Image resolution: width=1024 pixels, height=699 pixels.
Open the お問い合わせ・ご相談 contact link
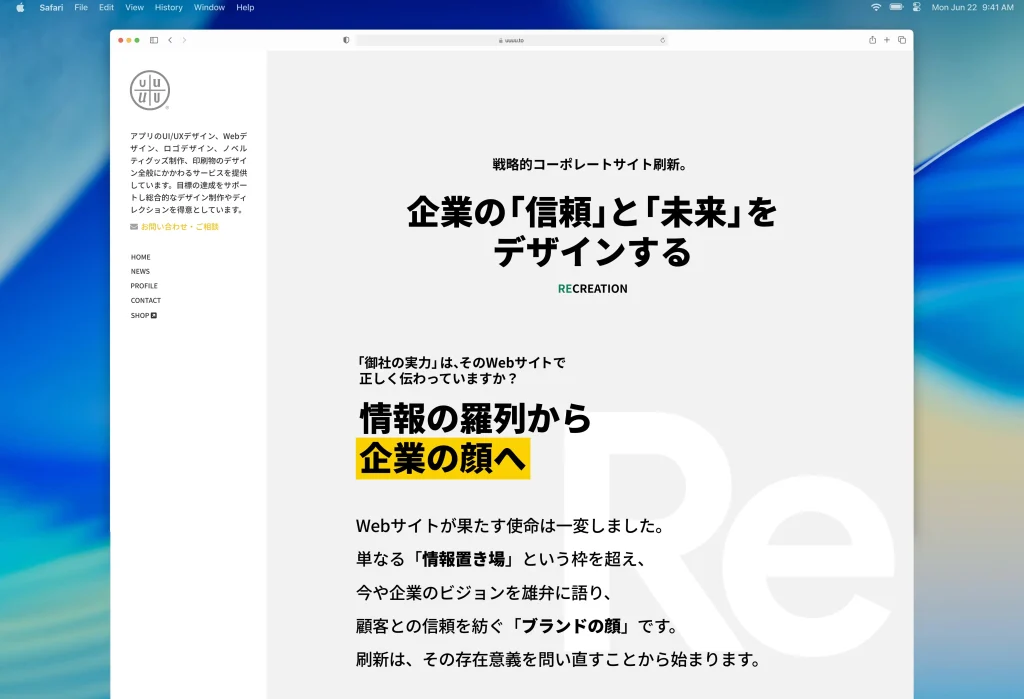coord(178,227)
